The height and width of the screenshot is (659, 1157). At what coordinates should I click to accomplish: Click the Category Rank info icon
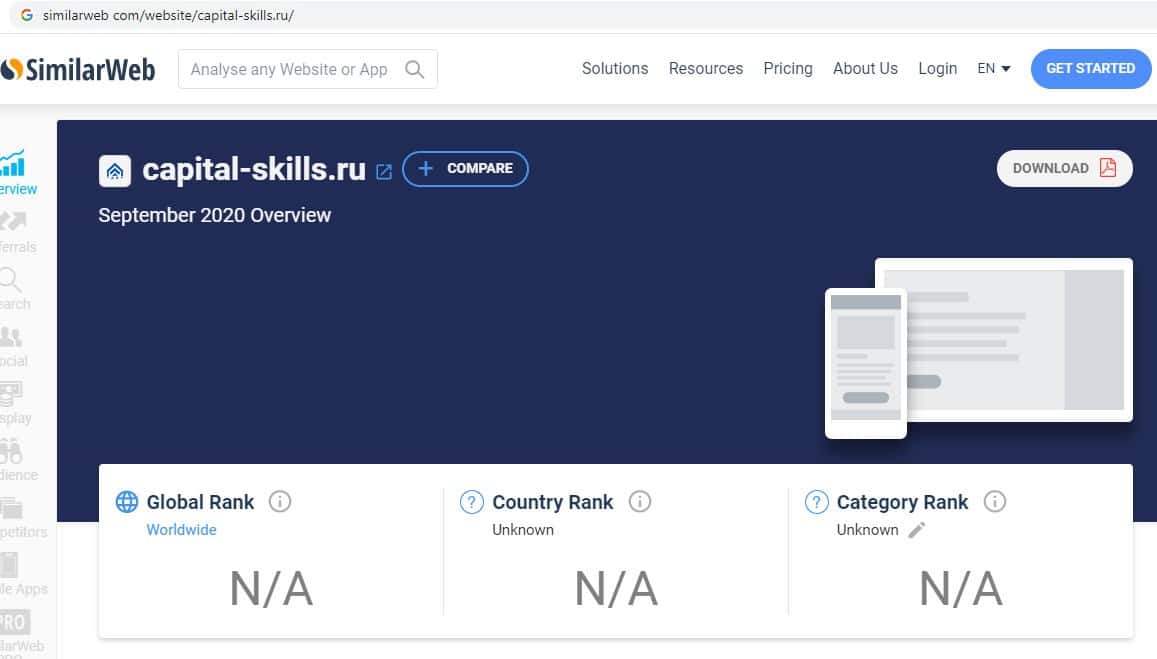pyautogui.click(x=994, y=502)
